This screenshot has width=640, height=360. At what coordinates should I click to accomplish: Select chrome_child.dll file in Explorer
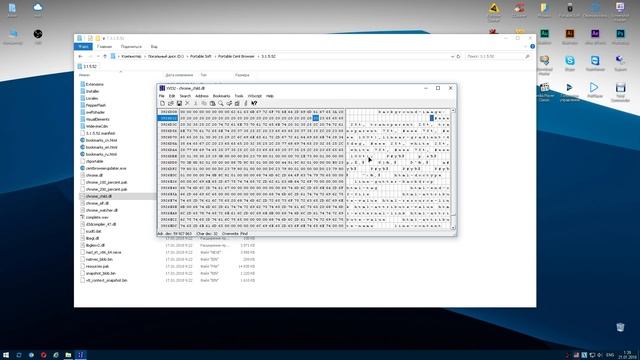[x=99, y=196]
